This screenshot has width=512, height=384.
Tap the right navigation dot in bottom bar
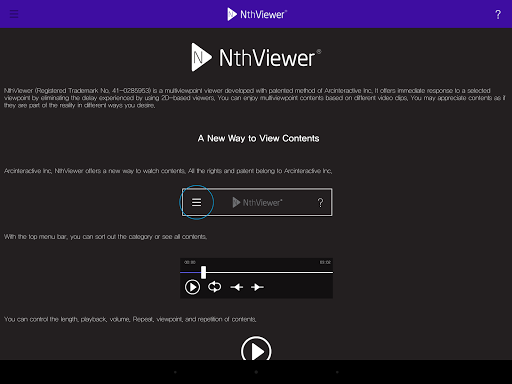[x=337, y=372]
